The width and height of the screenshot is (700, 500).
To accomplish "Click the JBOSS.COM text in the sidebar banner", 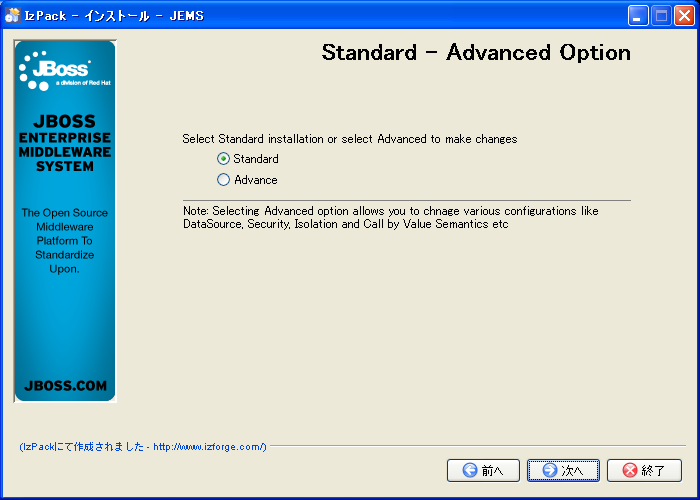I will 65,385.
